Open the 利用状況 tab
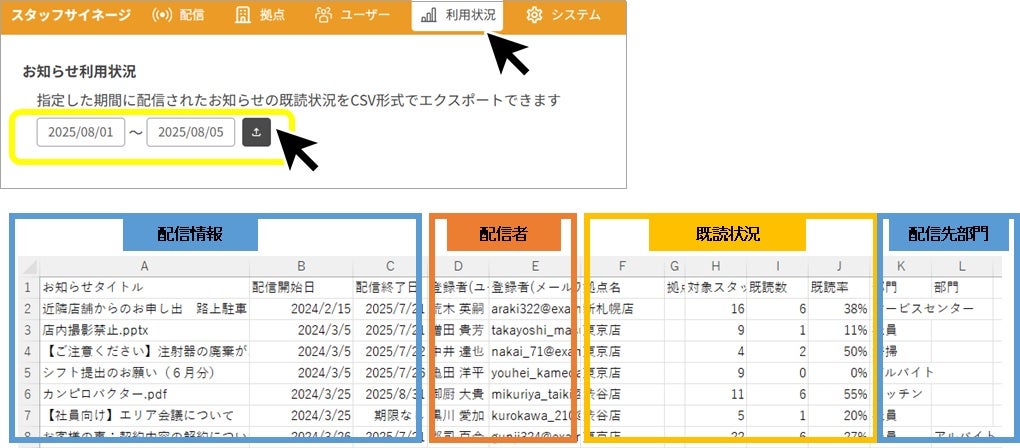The height and width of the screenshot is (448, 1020). pyautogui.click(x=458, y=16)
